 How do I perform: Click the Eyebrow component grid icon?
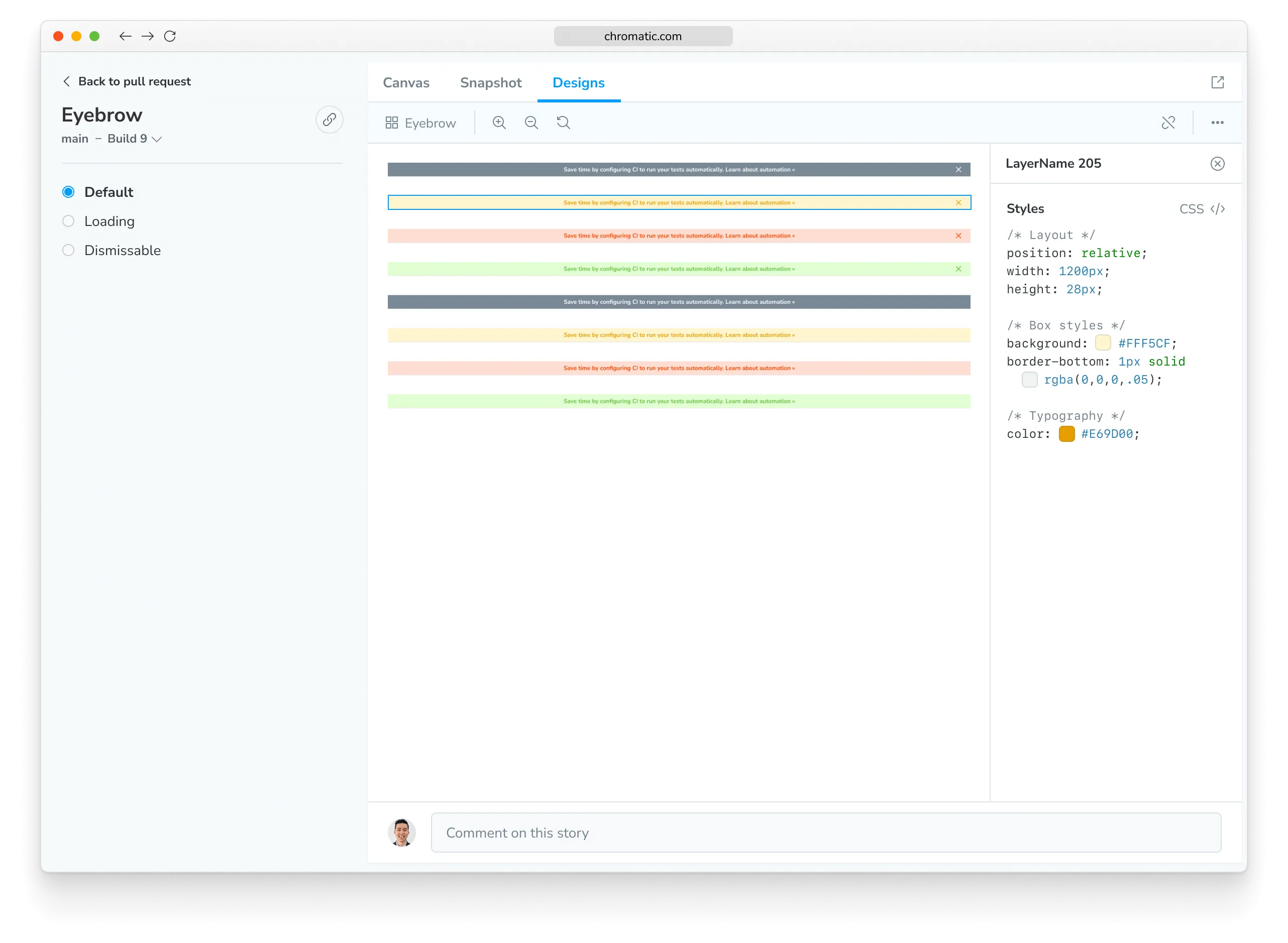click(392, 122)
